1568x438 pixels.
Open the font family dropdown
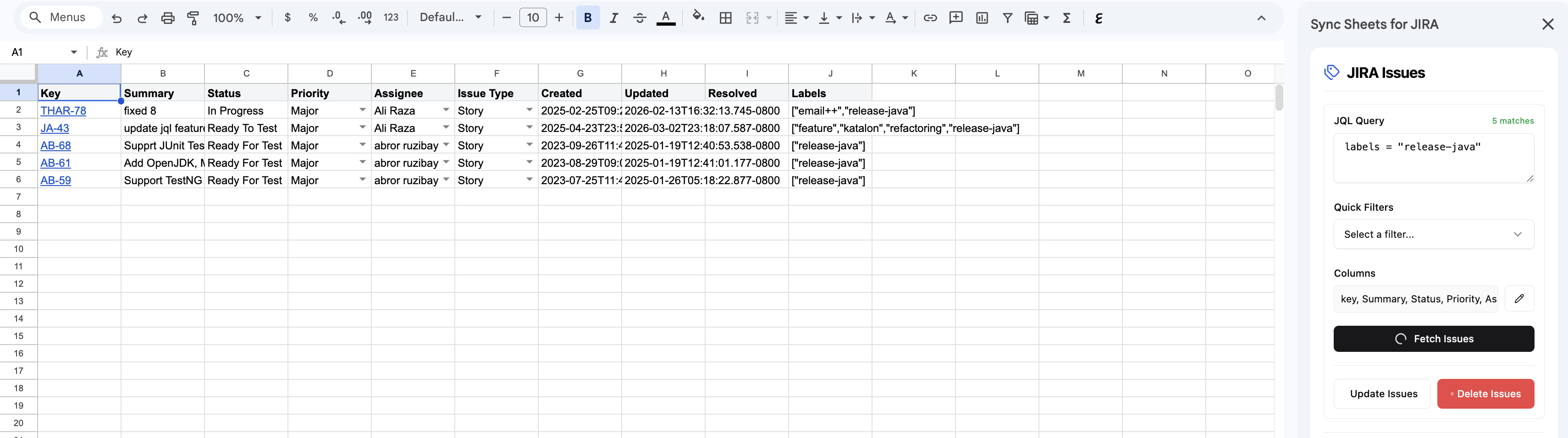(x=450, y=18)
